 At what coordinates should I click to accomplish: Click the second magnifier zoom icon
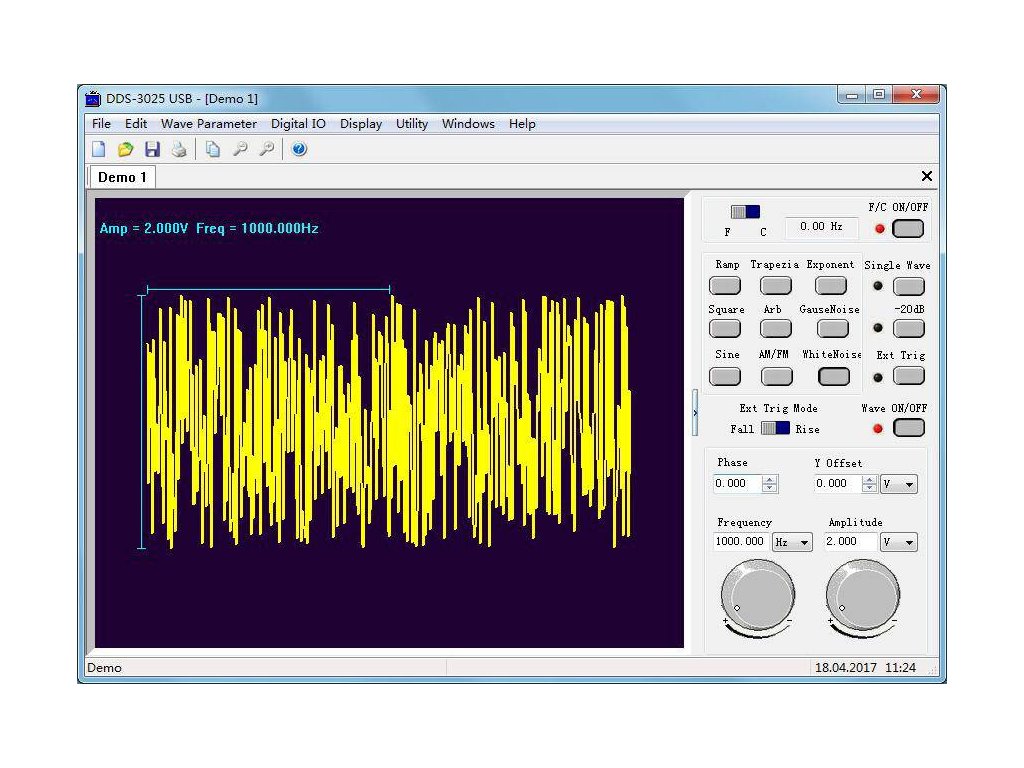(266, 150)
